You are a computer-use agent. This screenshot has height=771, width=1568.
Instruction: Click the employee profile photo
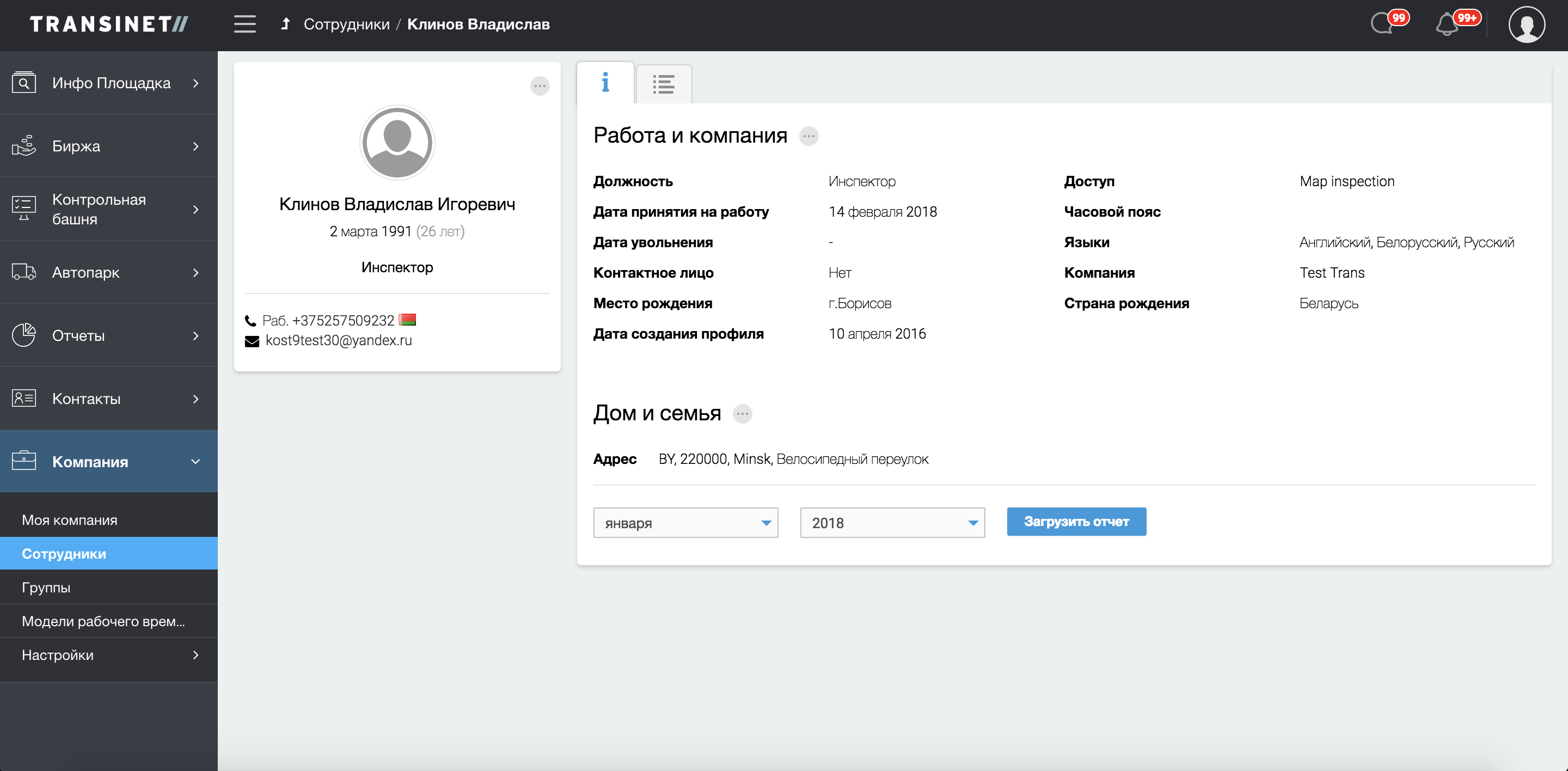click(x=397, y=143)
